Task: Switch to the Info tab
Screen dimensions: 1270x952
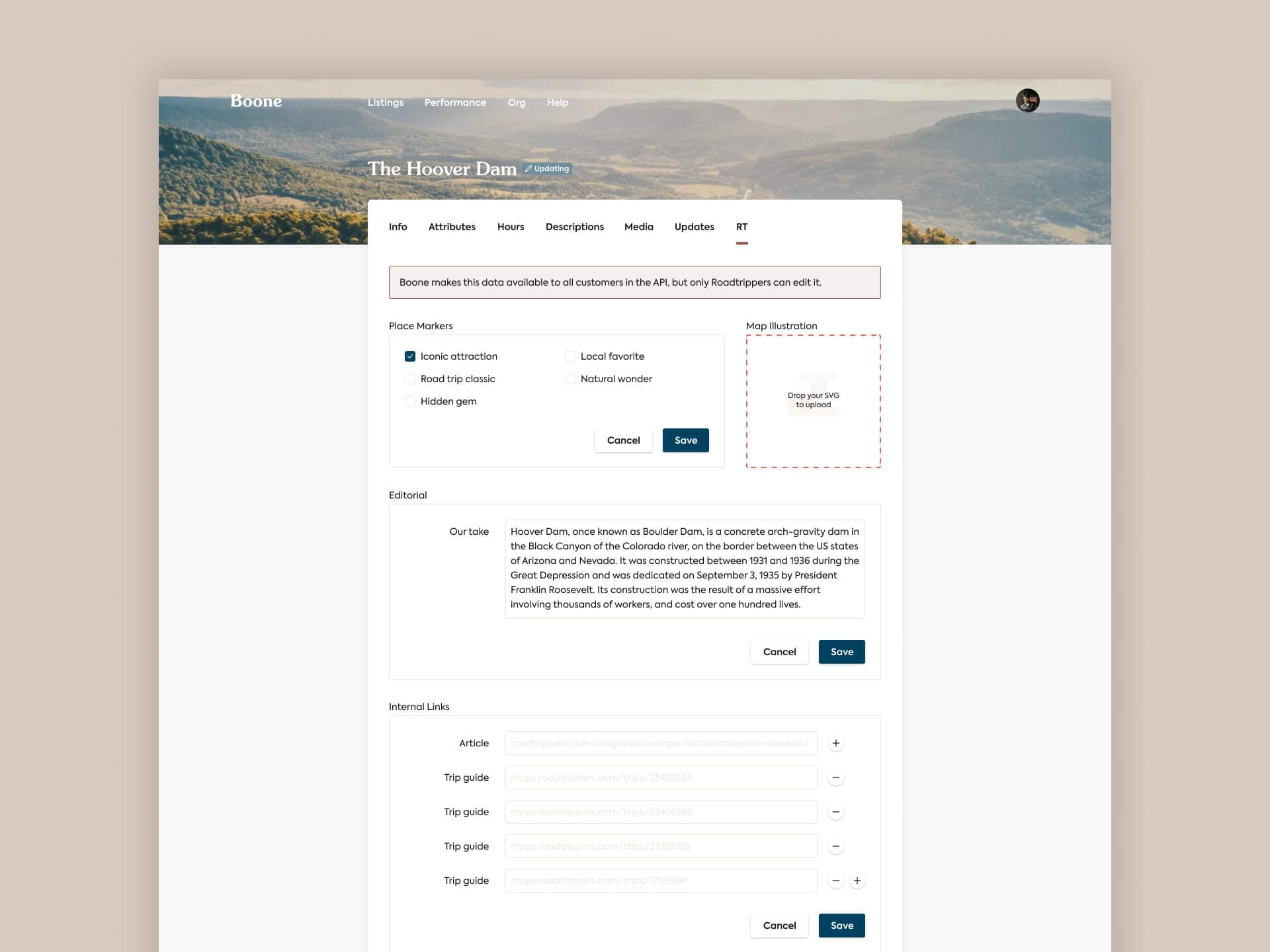Action: click(x=398, y=227)
